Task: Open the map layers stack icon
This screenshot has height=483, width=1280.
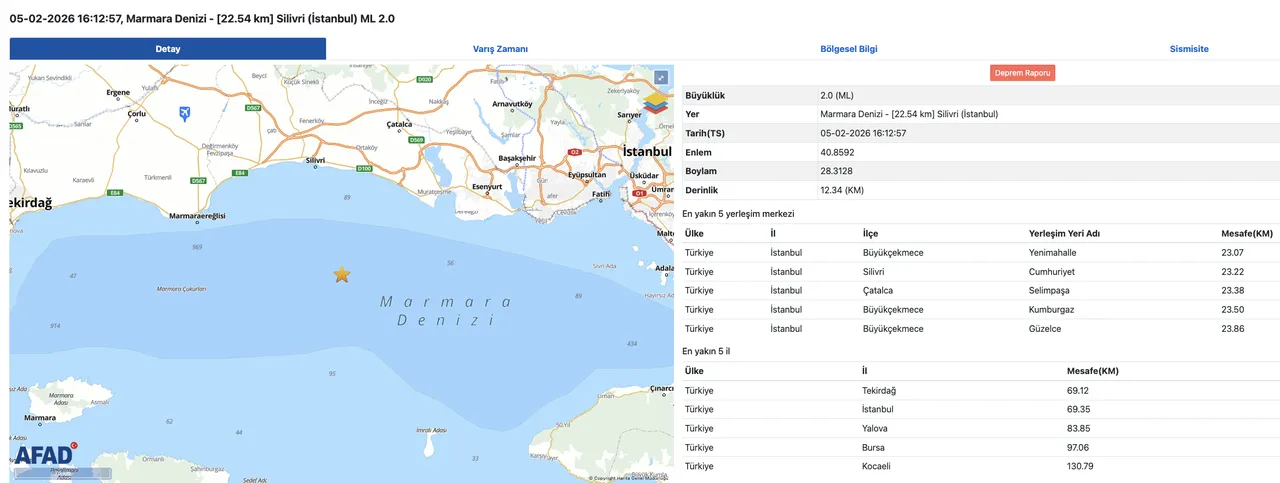Action: coord(657,103)
